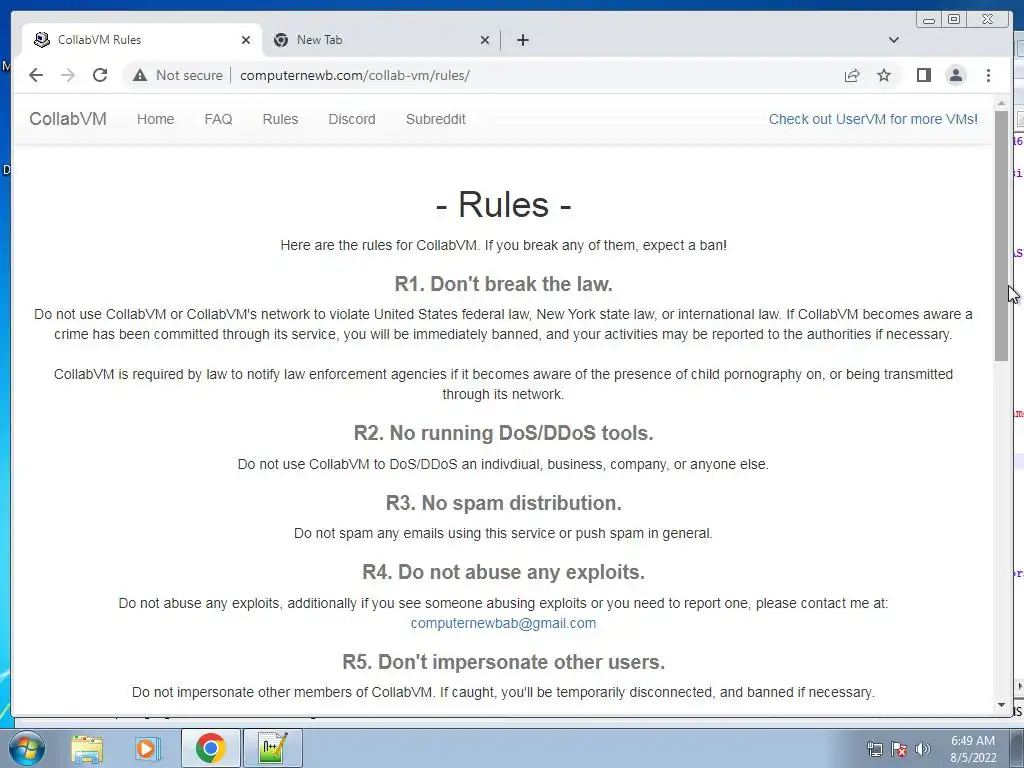The width and height of the screenshot is (1024, 768).
Task: Restore down the Chrome window
Action: tap(953, 20)
